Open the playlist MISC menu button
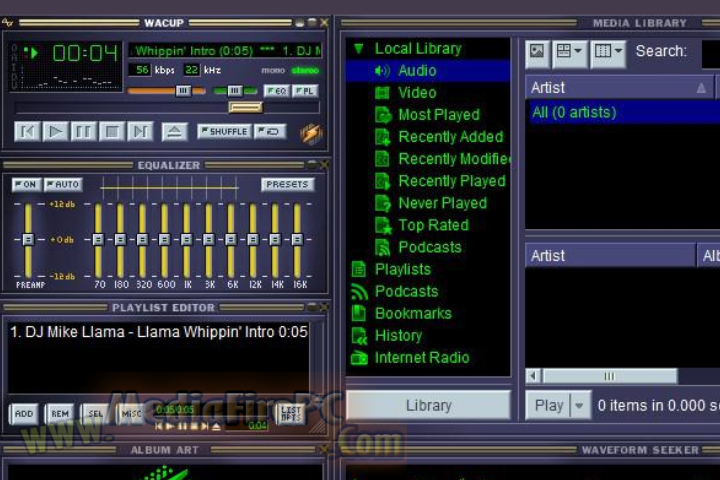 tap(131, 414)
